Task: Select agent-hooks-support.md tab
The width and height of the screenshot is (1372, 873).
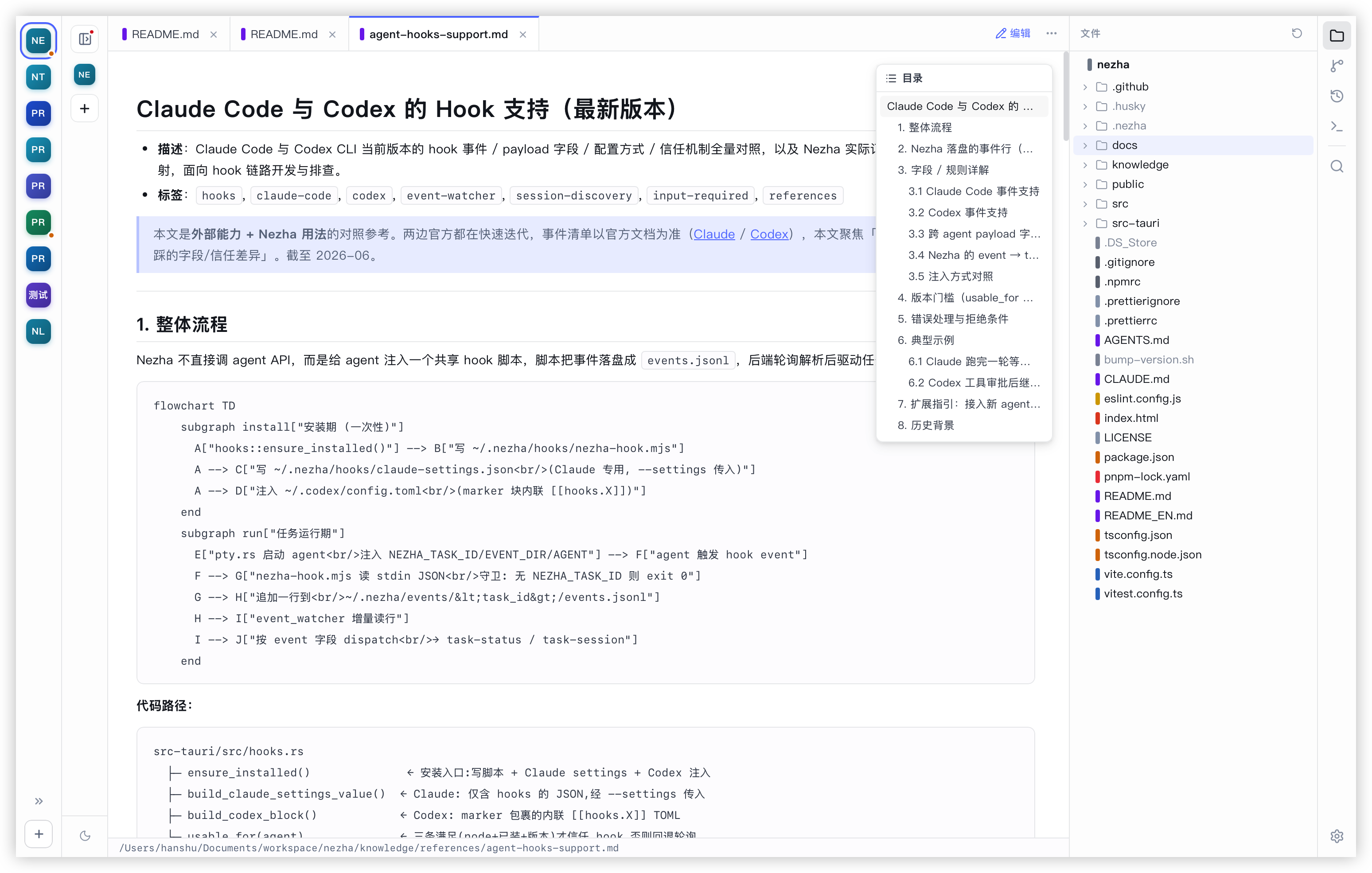Action: 438,34
